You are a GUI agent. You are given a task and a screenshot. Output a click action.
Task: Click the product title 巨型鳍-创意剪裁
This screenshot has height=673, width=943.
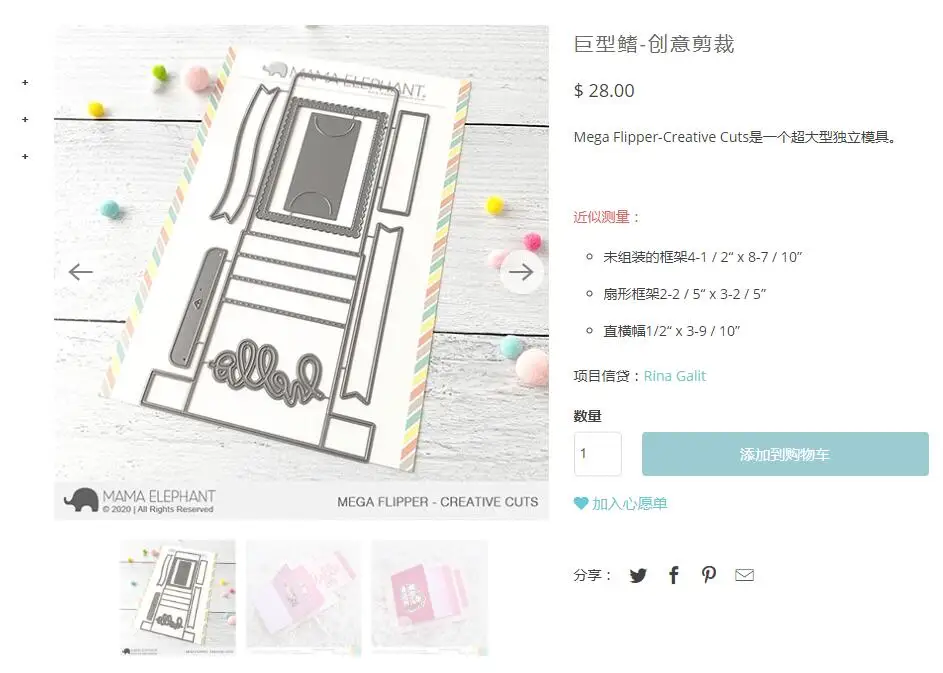click(654, 44)
